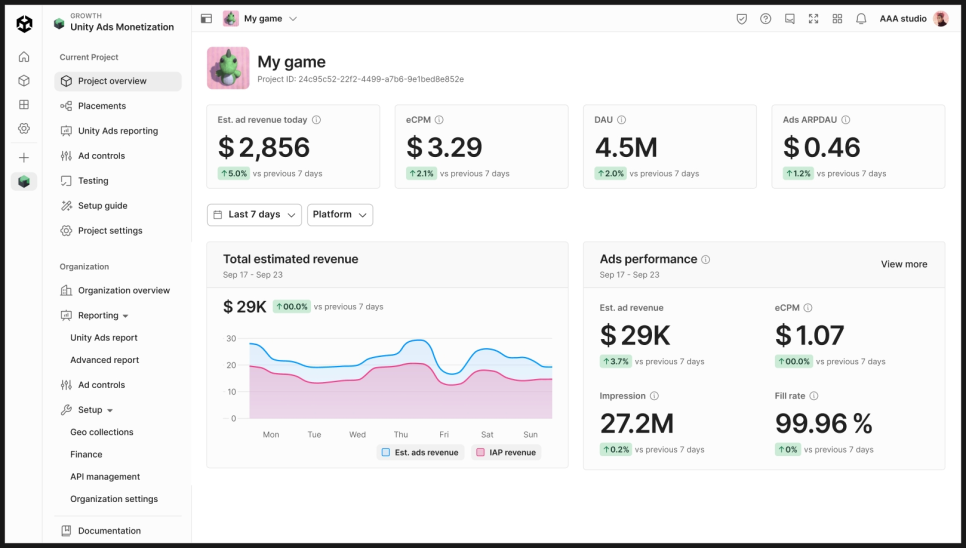Click the plus icon in left rail
This screenshot has height=548, width=966.
24,158
